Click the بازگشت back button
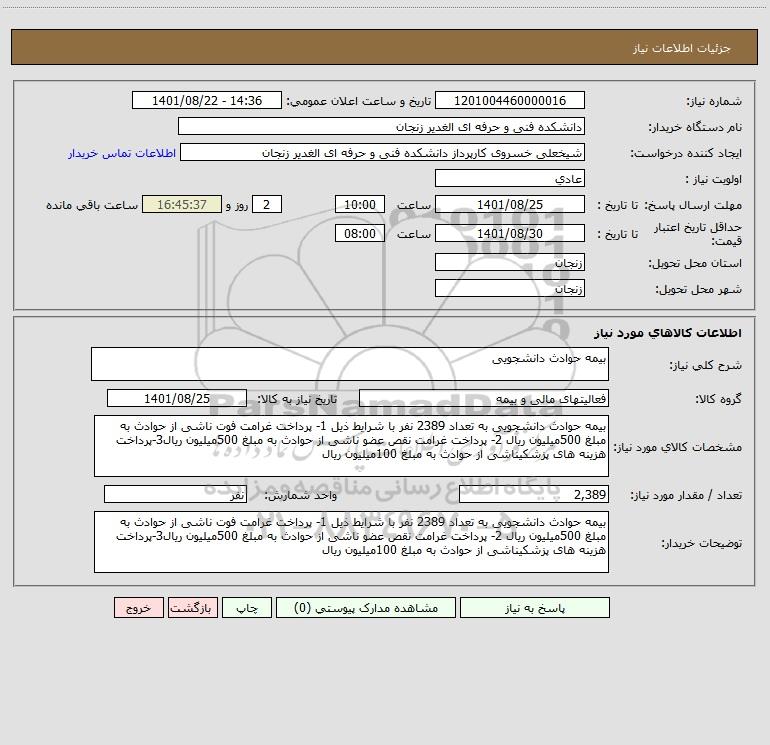This screenshot has width=770, height=745. tap(192, 607)
